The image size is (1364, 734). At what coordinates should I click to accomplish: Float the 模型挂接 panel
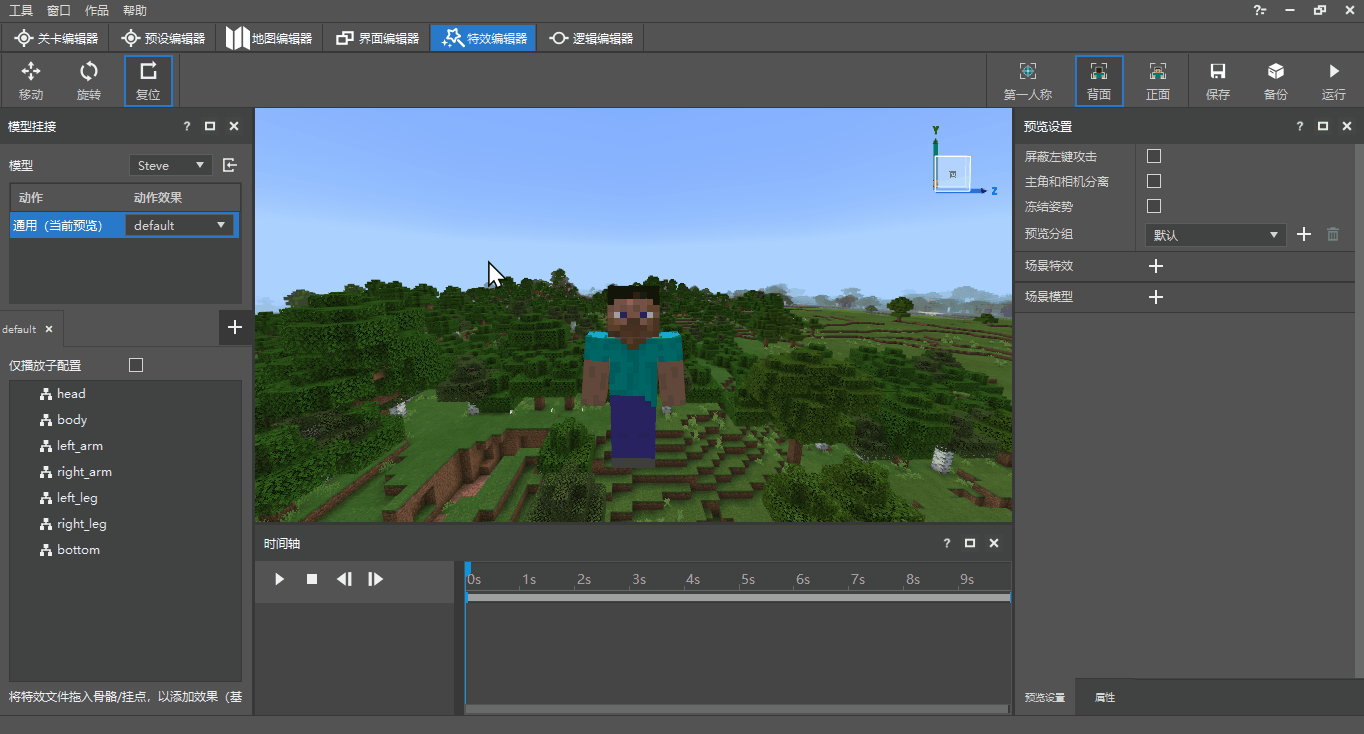coord(210,126)
